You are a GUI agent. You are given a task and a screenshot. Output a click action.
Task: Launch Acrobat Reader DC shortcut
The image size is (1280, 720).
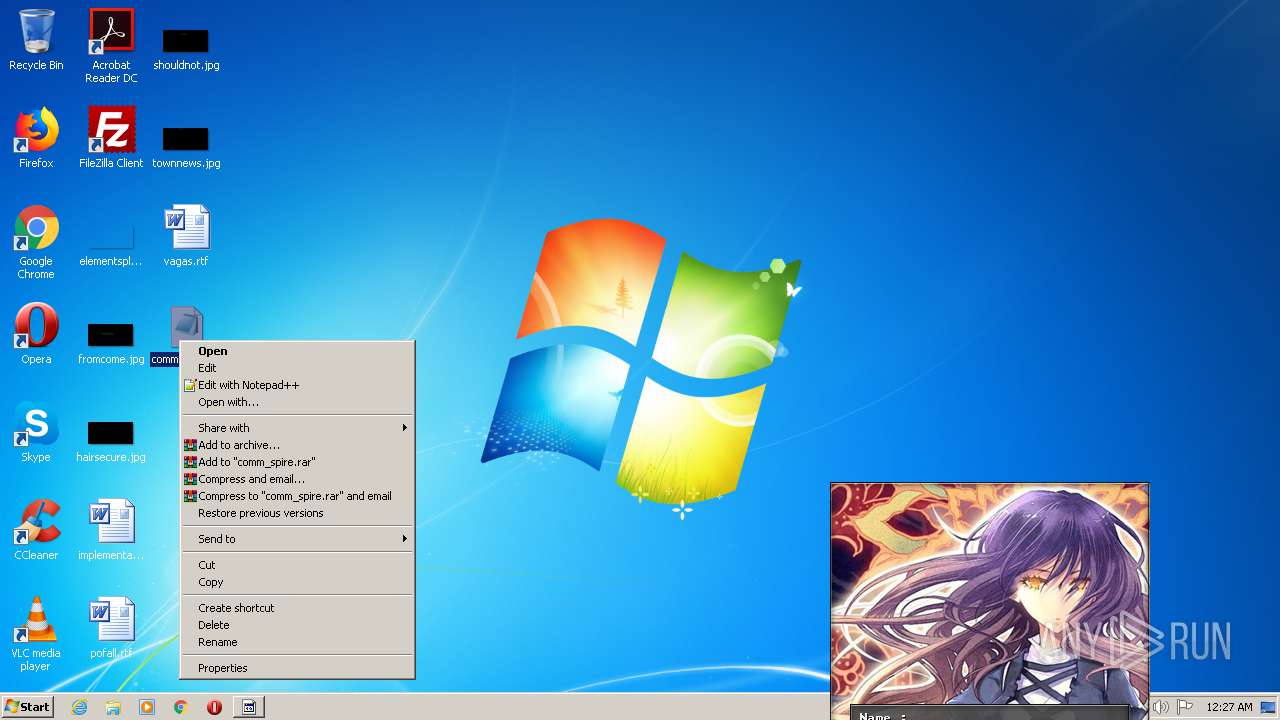111,46
